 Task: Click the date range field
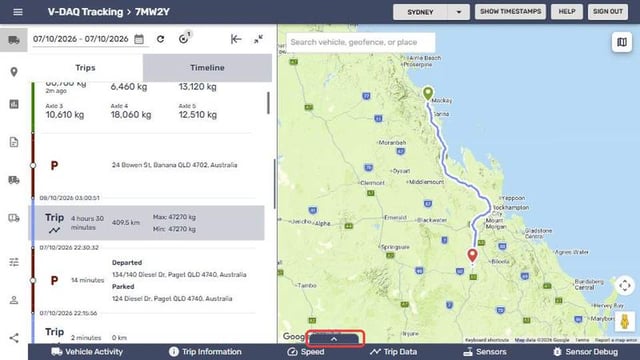pyautogui.click(x=81, y=39)
